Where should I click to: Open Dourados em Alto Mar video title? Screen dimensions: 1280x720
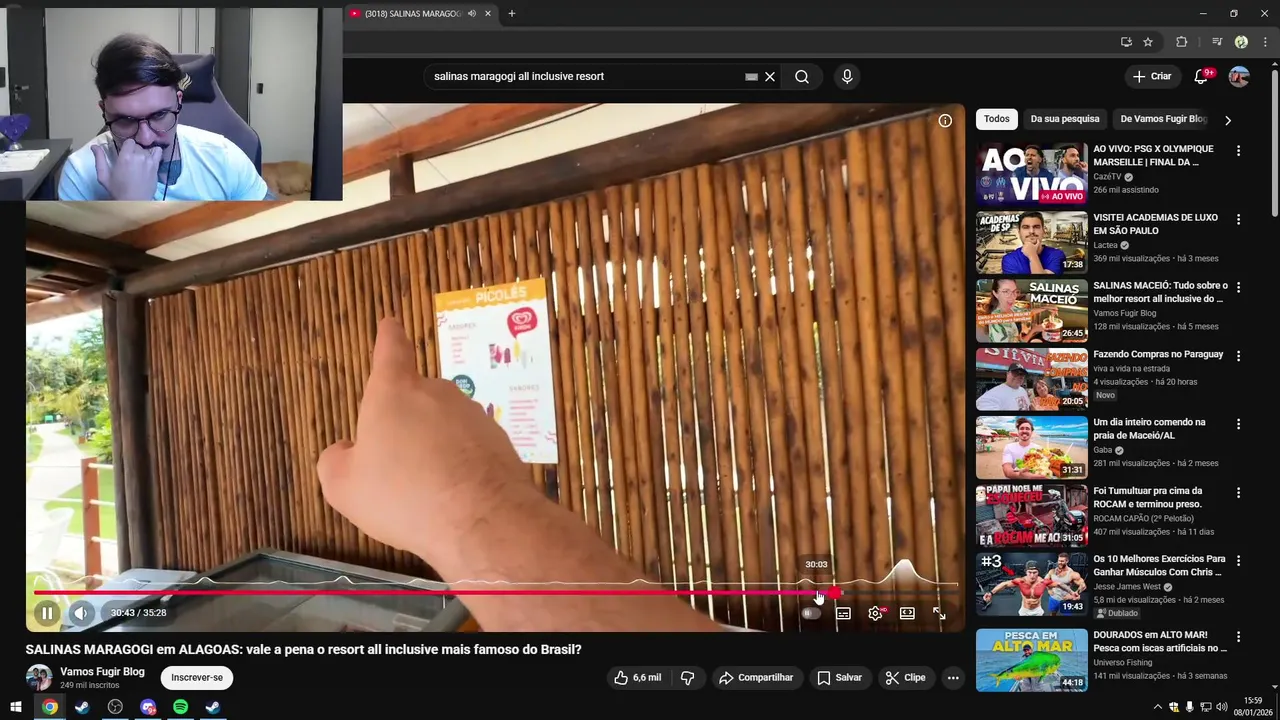1159,642
